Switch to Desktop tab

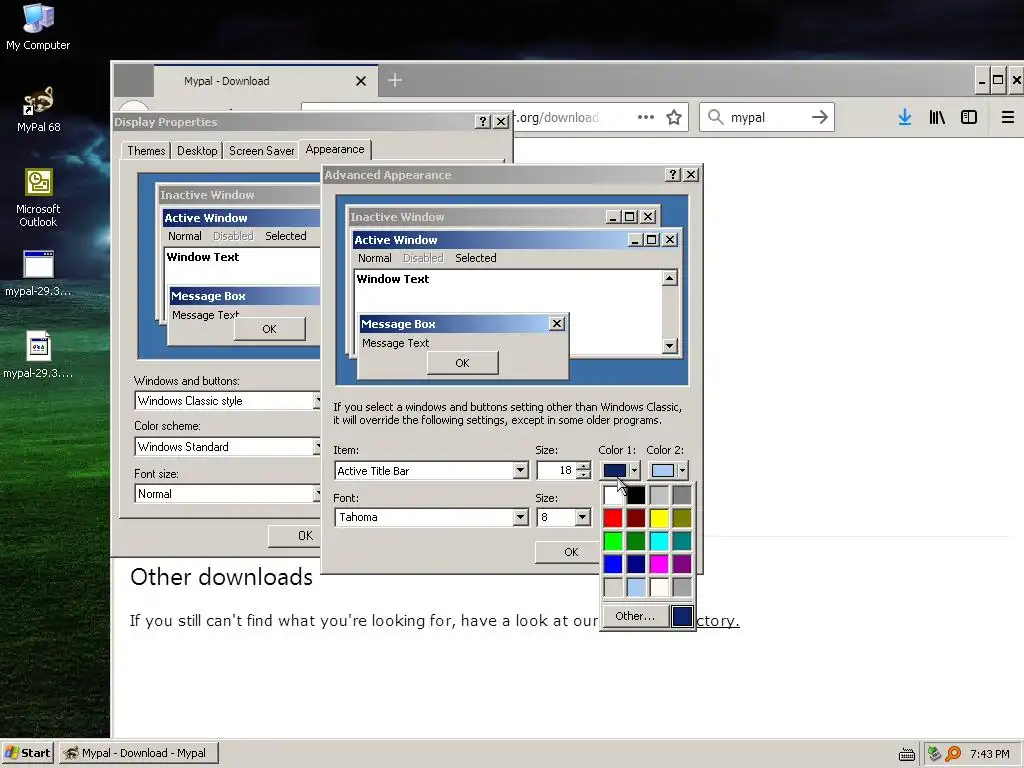pyautogui.click(x=197, y=151)
